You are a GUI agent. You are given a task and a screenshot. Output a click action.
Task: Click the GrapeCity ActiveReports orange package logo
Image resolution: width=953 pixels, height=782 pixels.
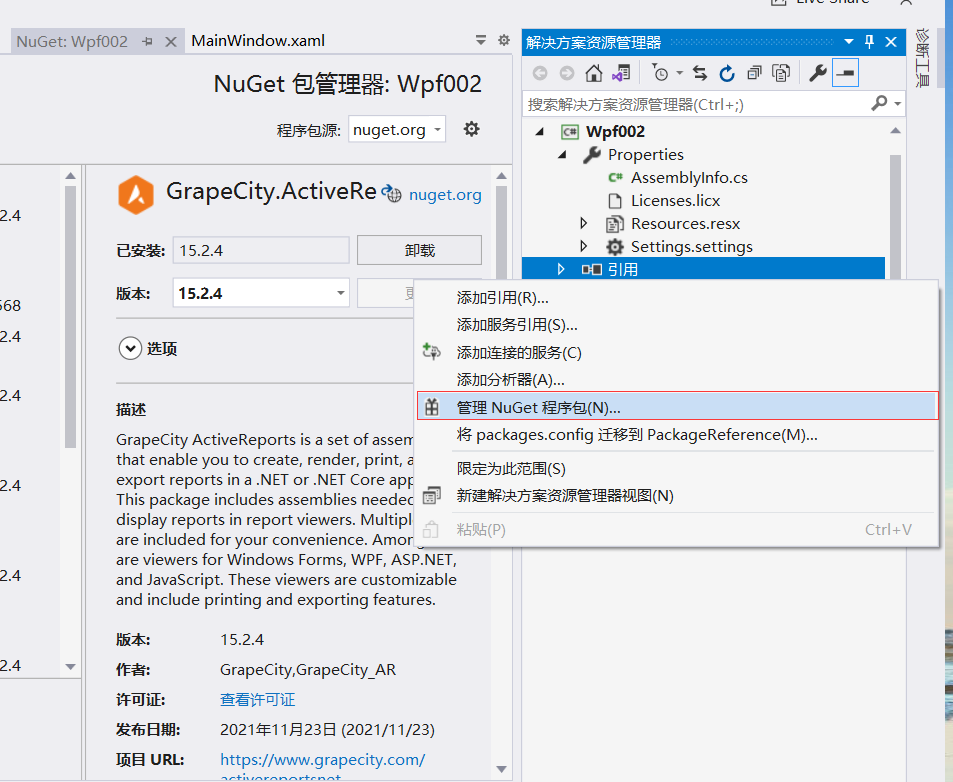(136, 194)
